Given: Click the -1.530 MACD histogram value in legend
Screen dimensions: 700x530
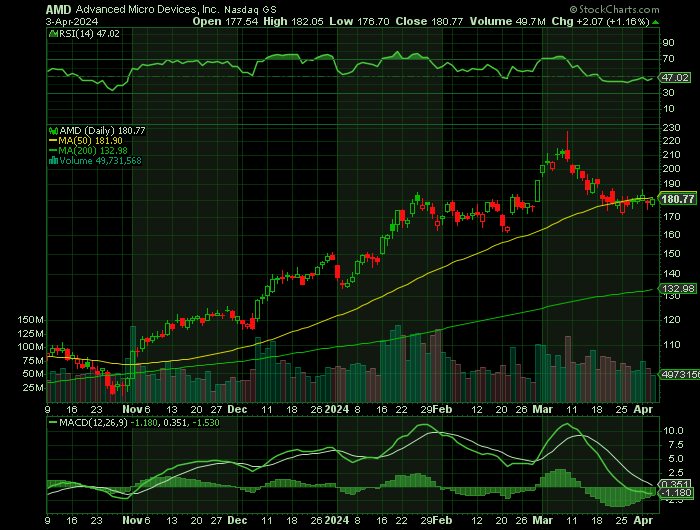Looking at the screenshot, I should tap(205, 422).
